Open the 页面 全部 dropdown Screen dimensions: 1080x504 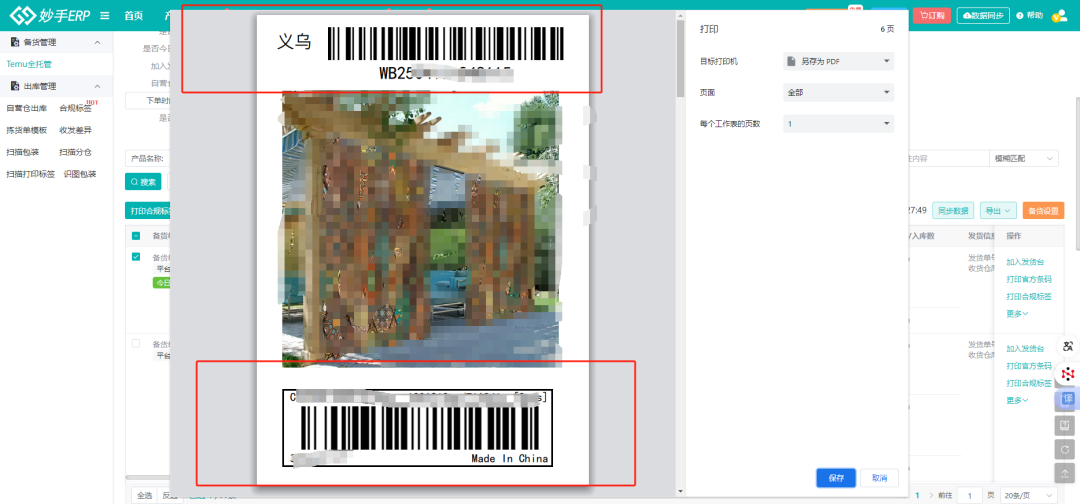(838, 92)
